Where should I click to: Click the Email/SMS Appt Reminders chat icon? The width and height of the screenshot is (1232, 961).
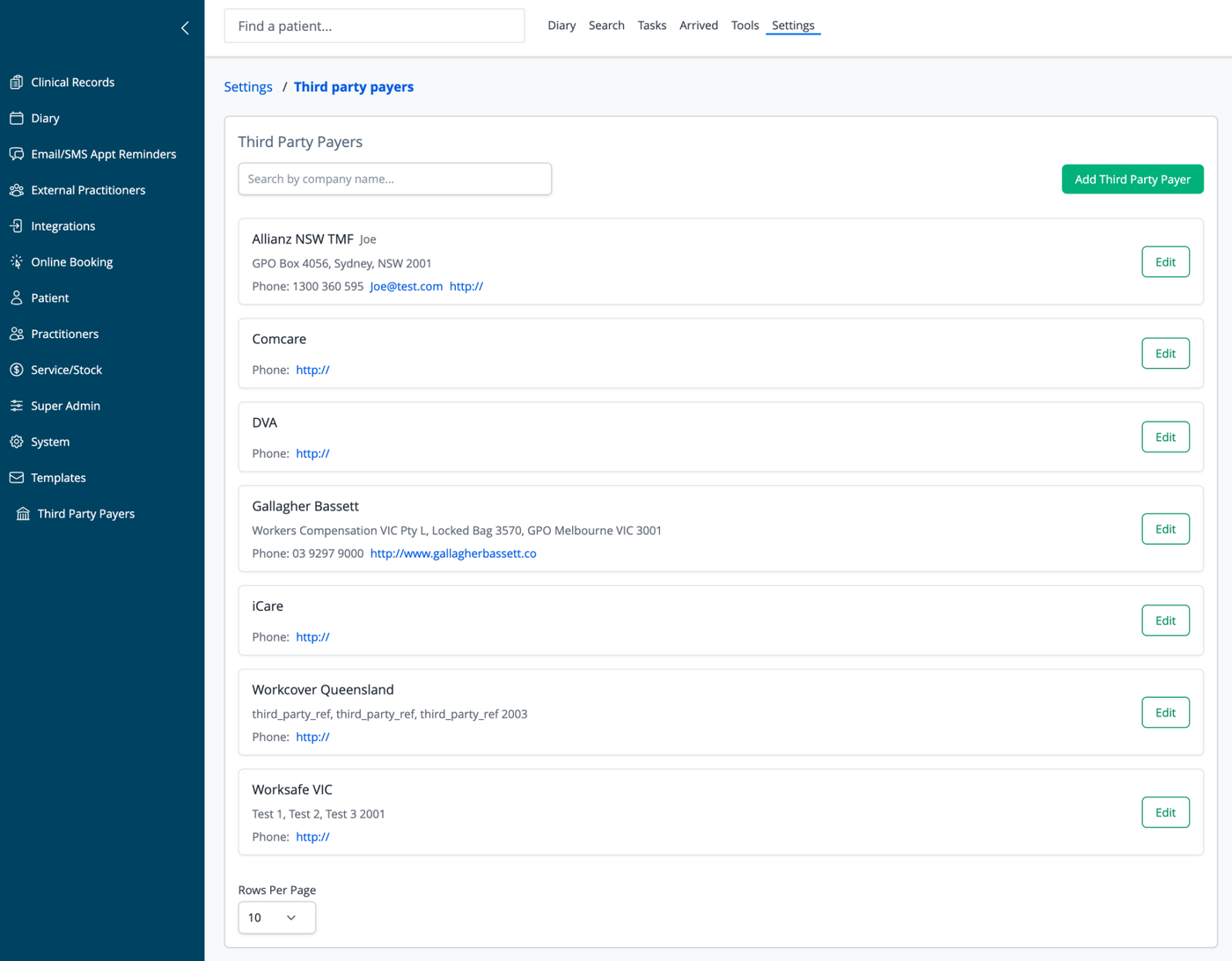[x=17, y=154]
